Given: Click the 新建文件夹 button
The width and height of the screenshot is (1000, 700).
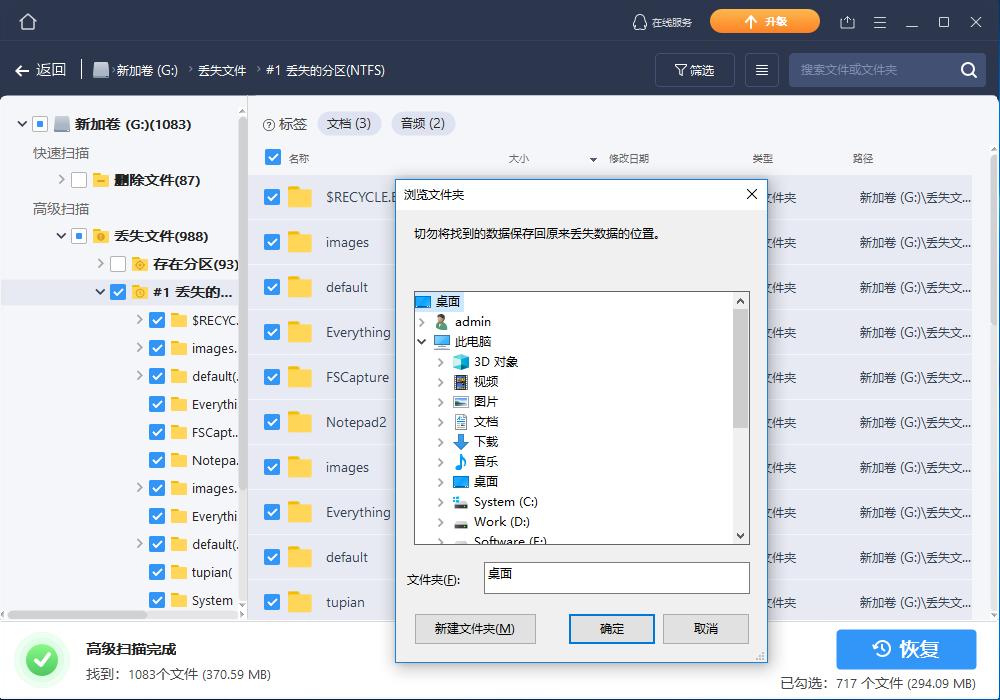Looking at the screenshot, I should click(x=475, y=629).
